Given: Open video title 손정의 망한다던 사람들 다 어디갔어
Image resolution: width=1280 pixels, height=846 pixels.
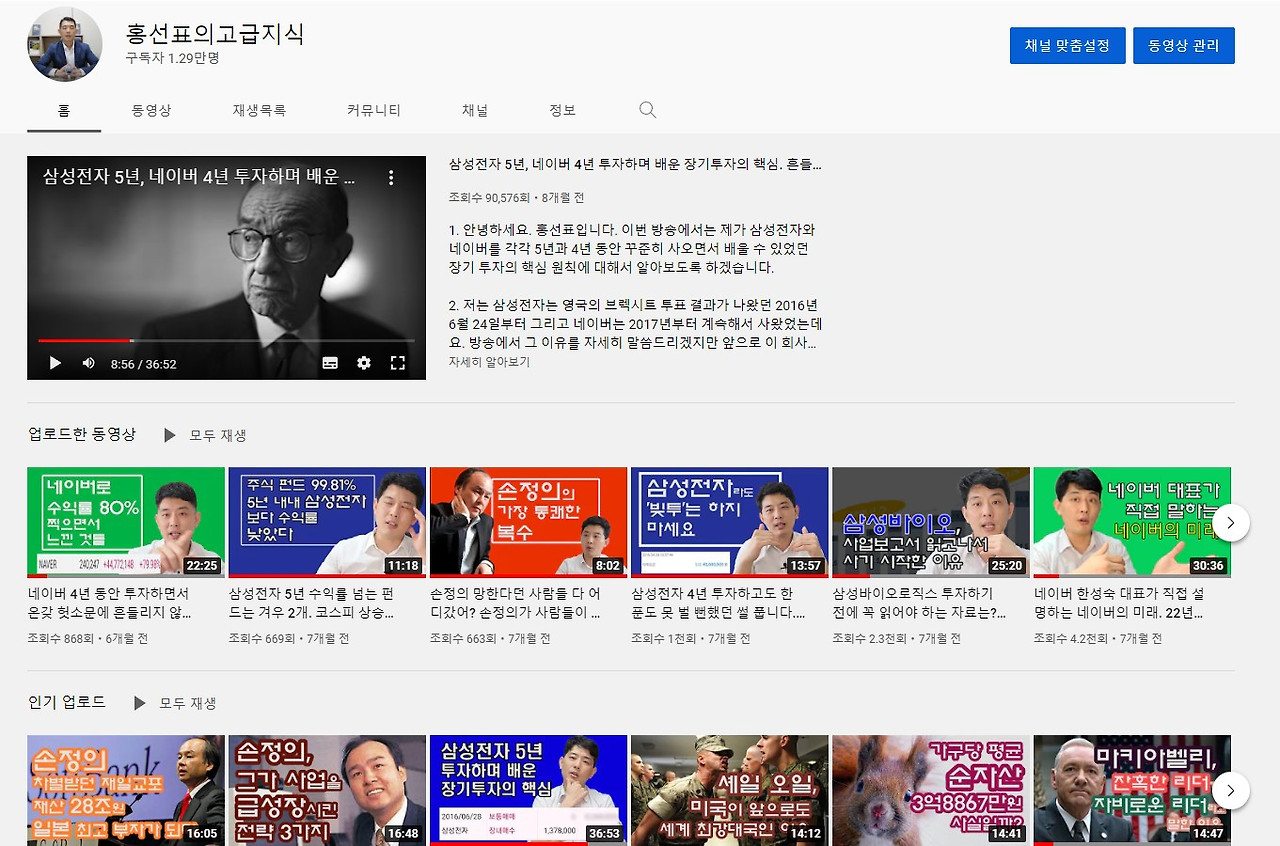Looking at the screenshot, I should tap(513, 602).
